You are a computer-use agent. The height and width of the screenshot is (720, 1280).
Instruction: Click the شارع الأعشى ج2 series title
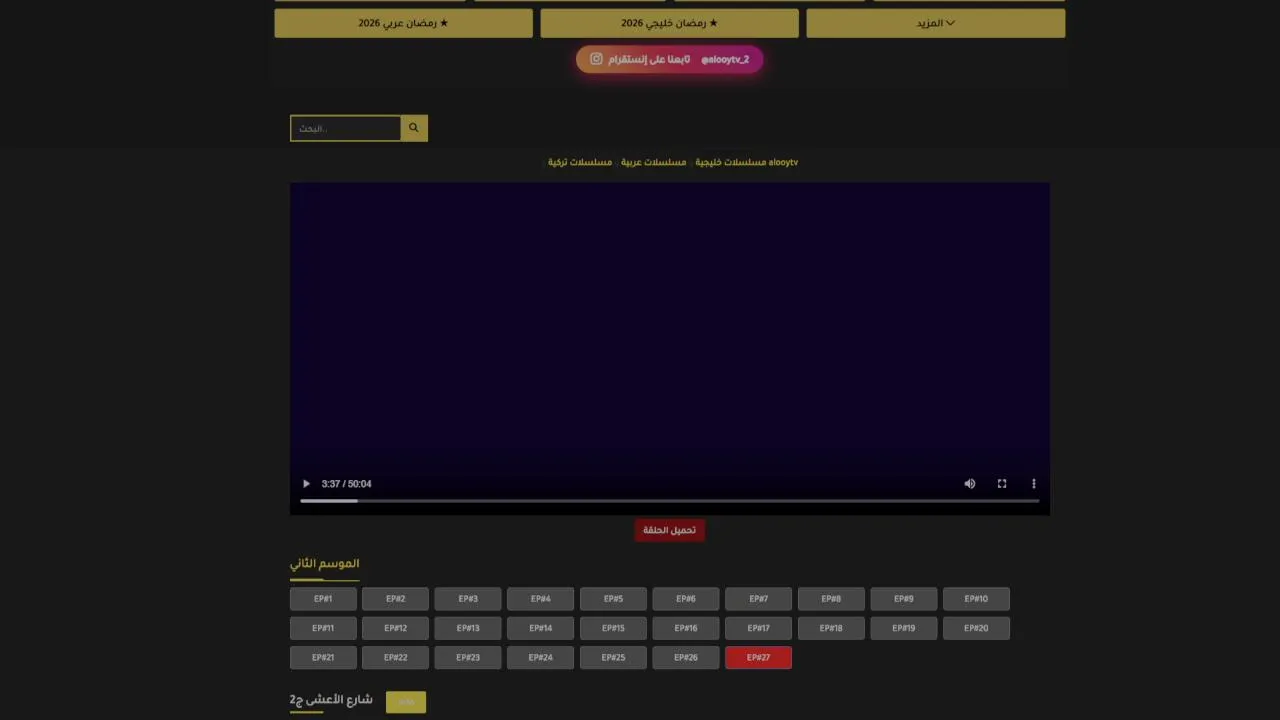coord(331,700)
